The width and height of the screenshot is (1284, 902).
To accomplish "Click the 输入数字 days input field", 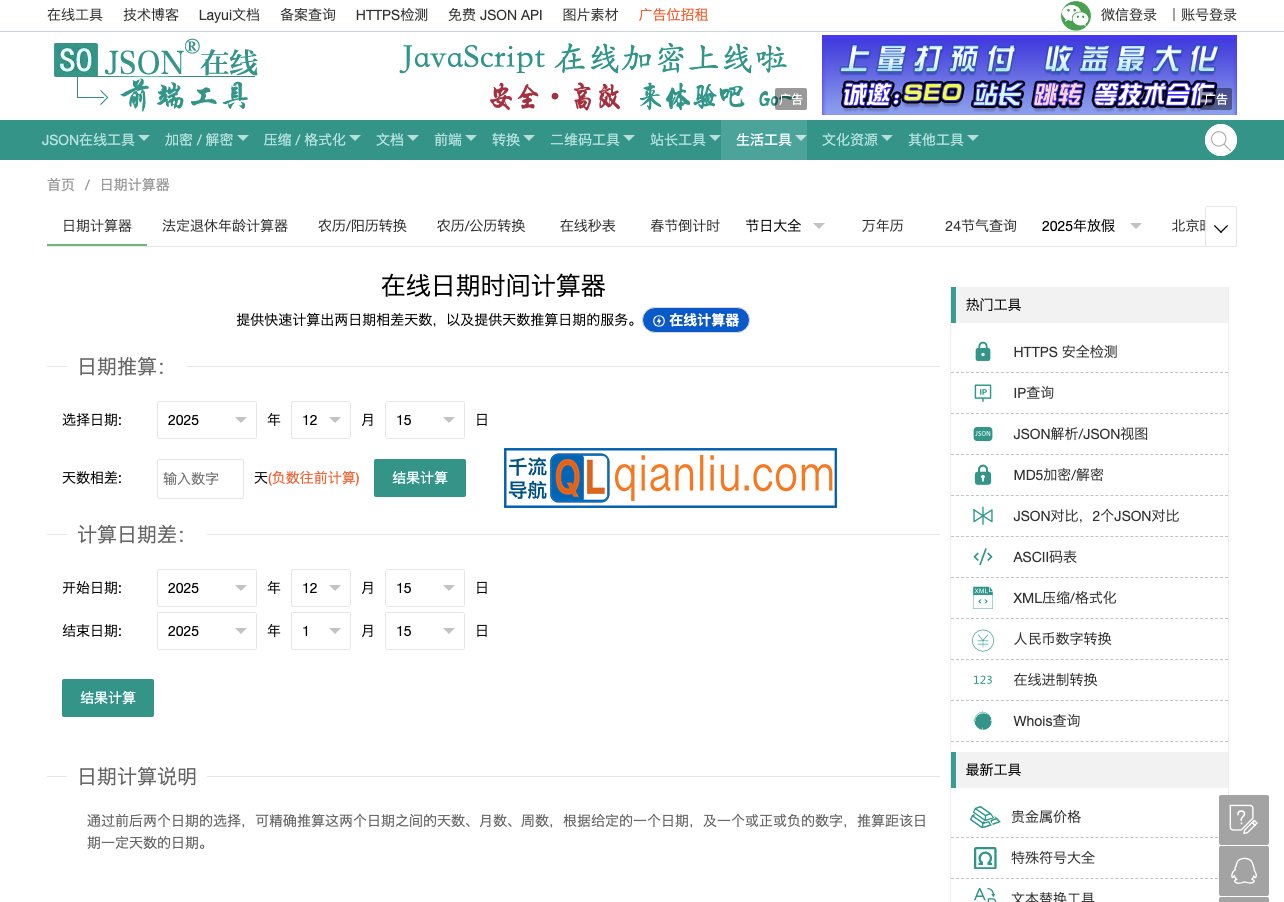I will (x=200, y=478).
